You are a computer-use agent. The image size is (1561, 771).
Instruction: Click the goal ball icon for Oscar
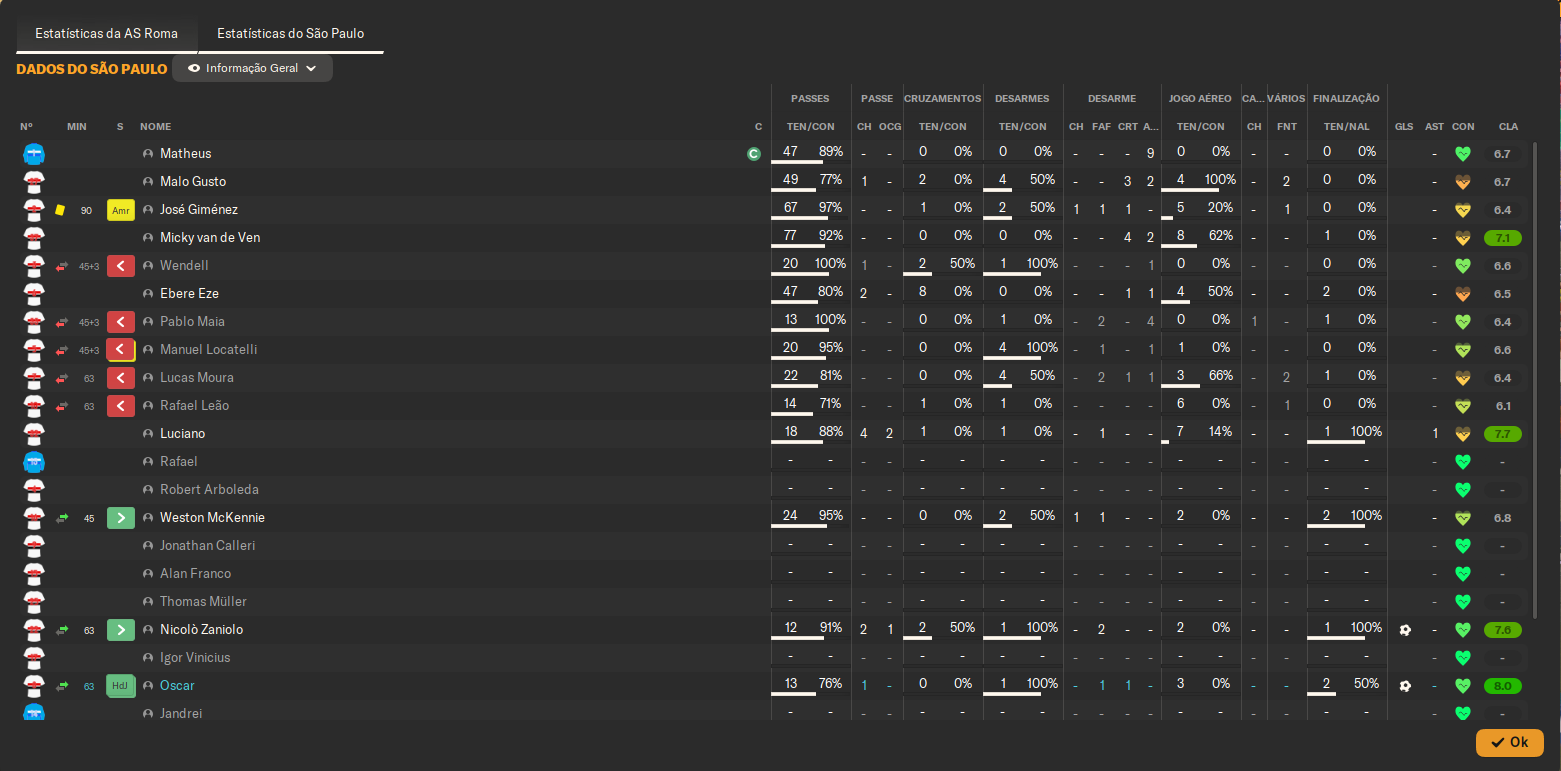coord(1405,686)
